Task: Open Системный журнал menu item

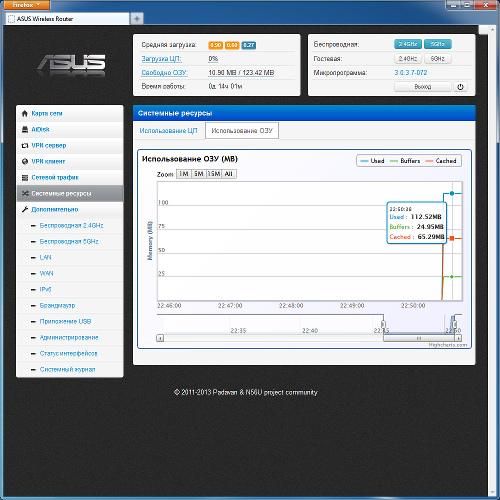Action: [x=68, y=369]
